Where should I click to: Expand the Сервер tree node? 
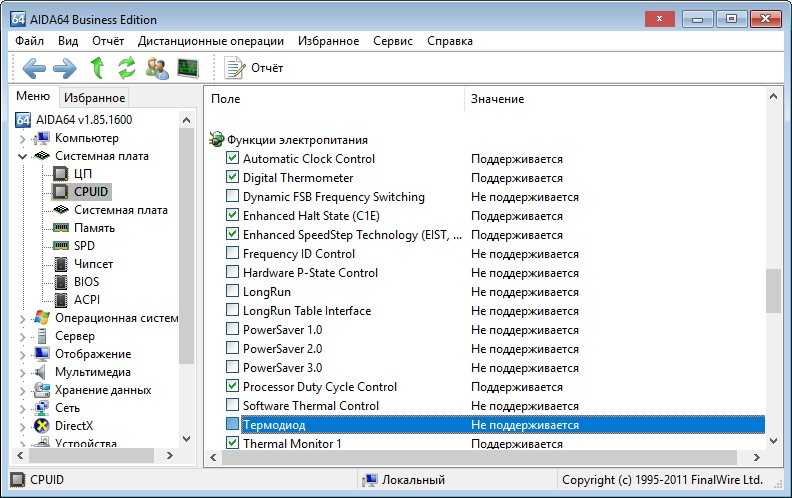22,337
